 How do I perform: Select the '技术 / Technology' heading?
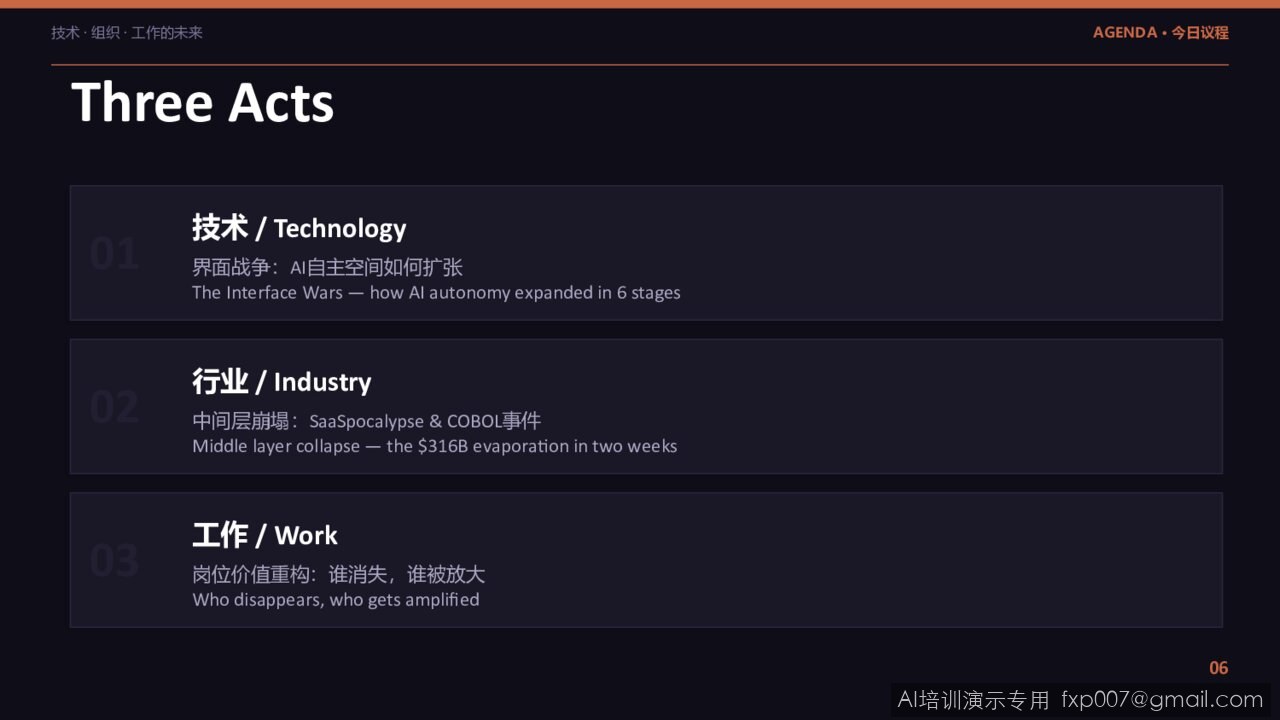coord(299,228)
